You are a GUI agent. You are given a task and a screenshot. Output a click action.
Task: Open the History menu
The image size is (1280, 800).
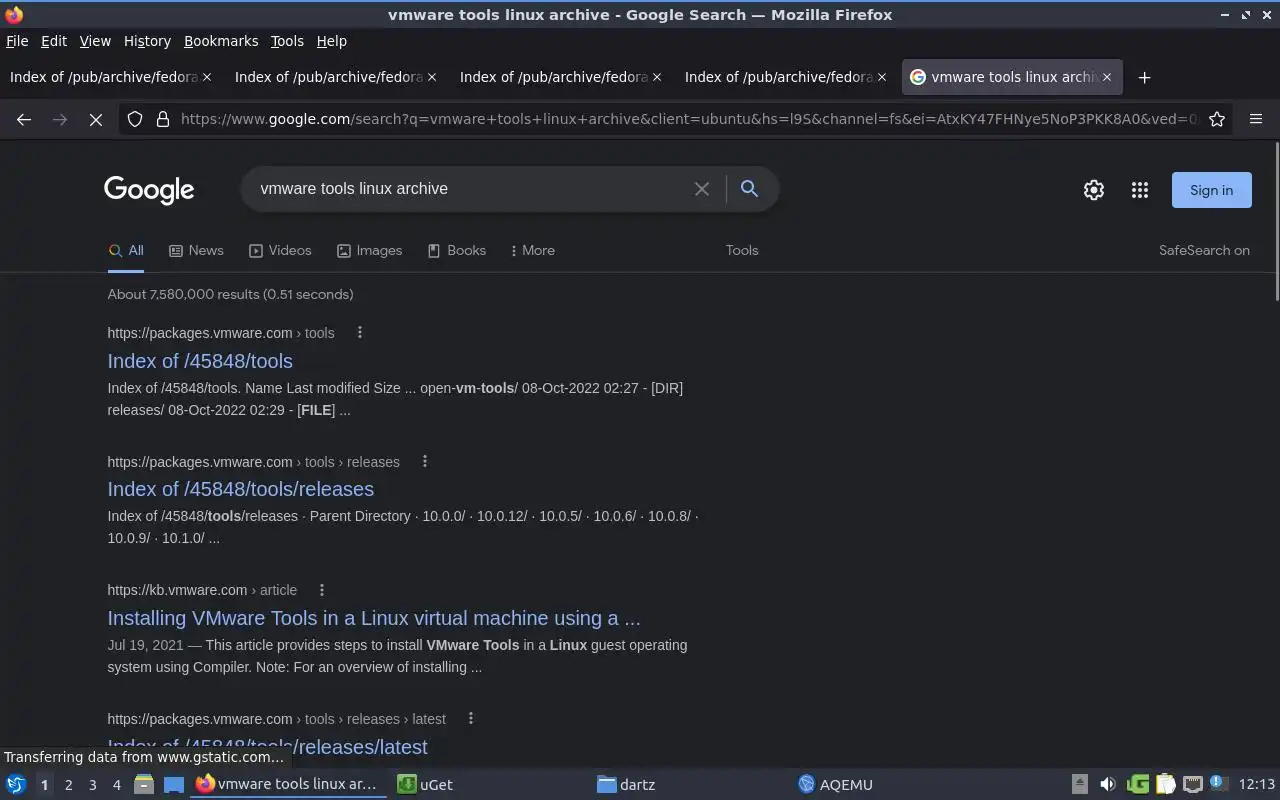point(147,41)
